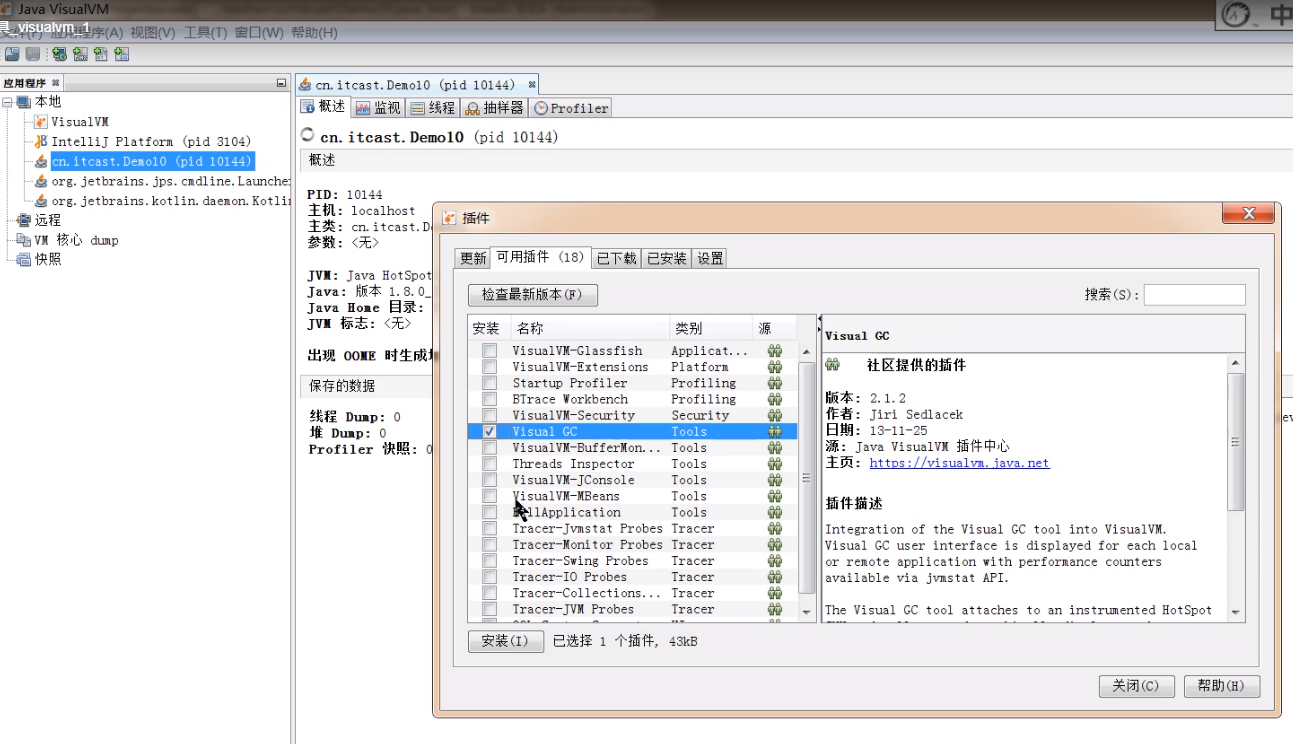The height and width of the screenshot is (744, 1293).
Task: Click the source icon of Tracer-Jvmstat Probes row
Action: pos(774,528)
